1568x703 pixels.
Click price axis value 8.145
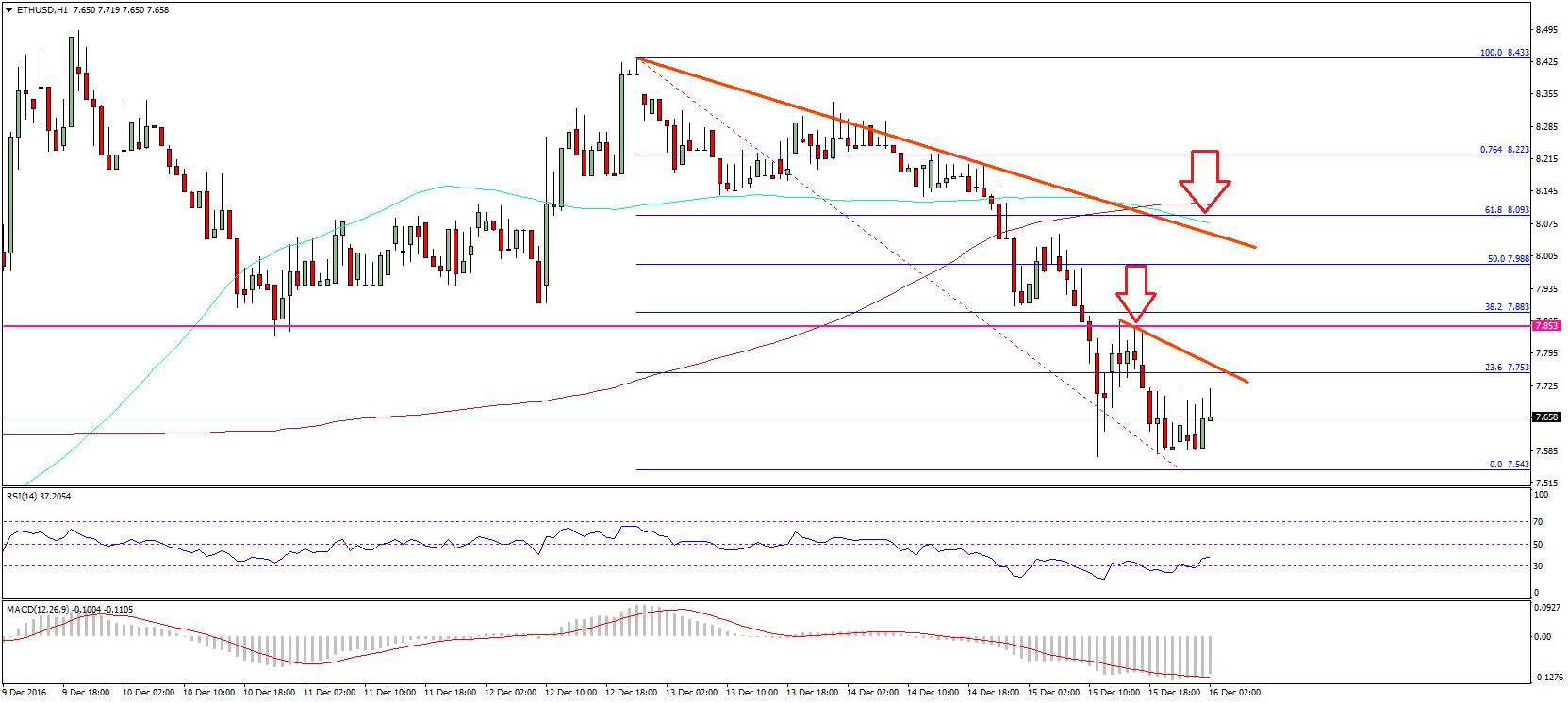point(1546,191)
